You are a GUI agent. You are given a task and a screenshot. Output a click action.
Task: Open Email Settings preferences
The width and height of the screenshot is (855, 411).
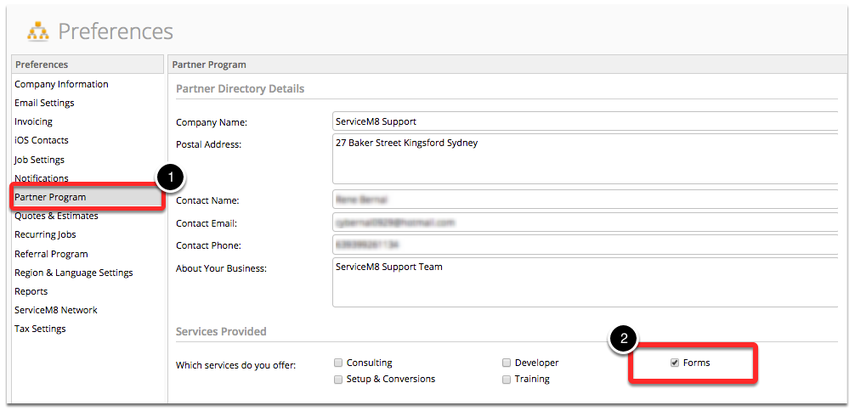coord(44,102)
